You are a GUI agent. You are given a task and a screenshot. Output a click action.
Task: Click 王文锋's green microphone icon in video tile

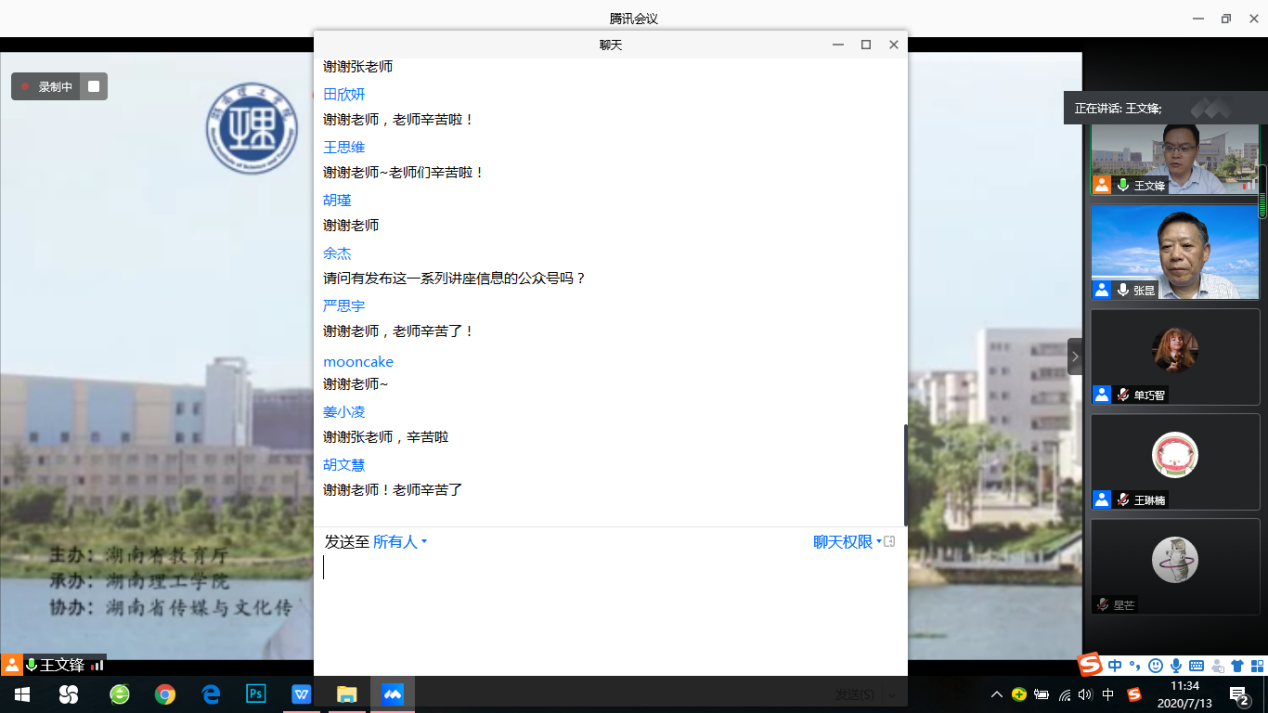click(1123, 185)
